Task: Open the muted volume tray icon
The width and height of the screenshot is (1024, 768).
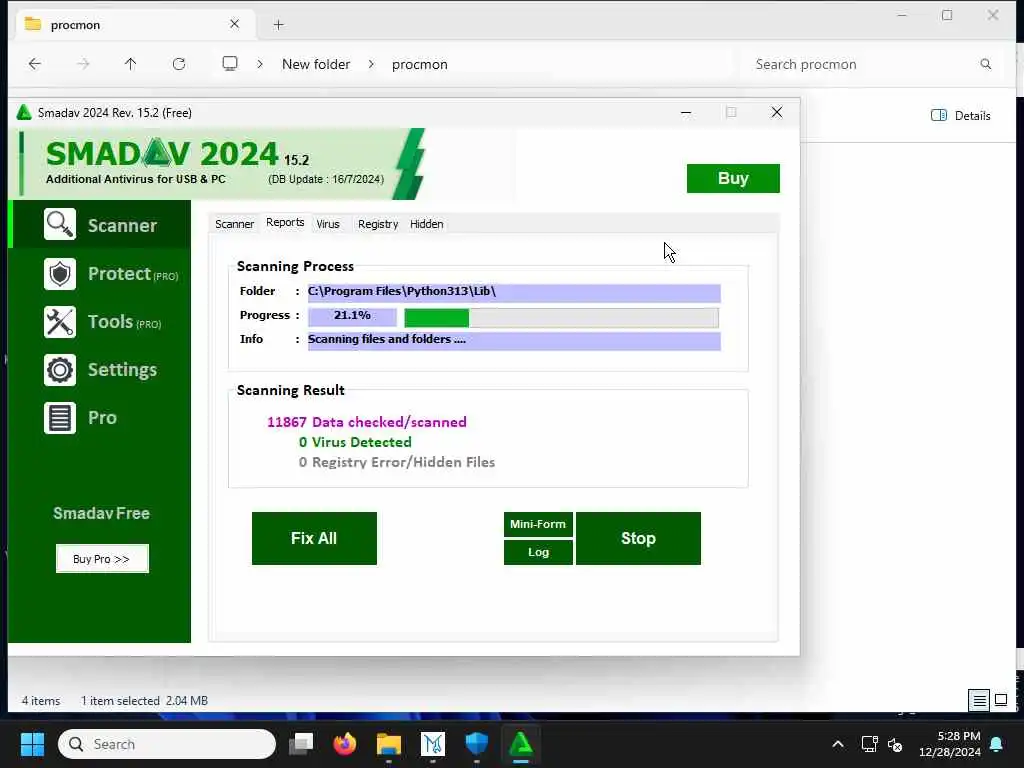Action: click(895, 744)
